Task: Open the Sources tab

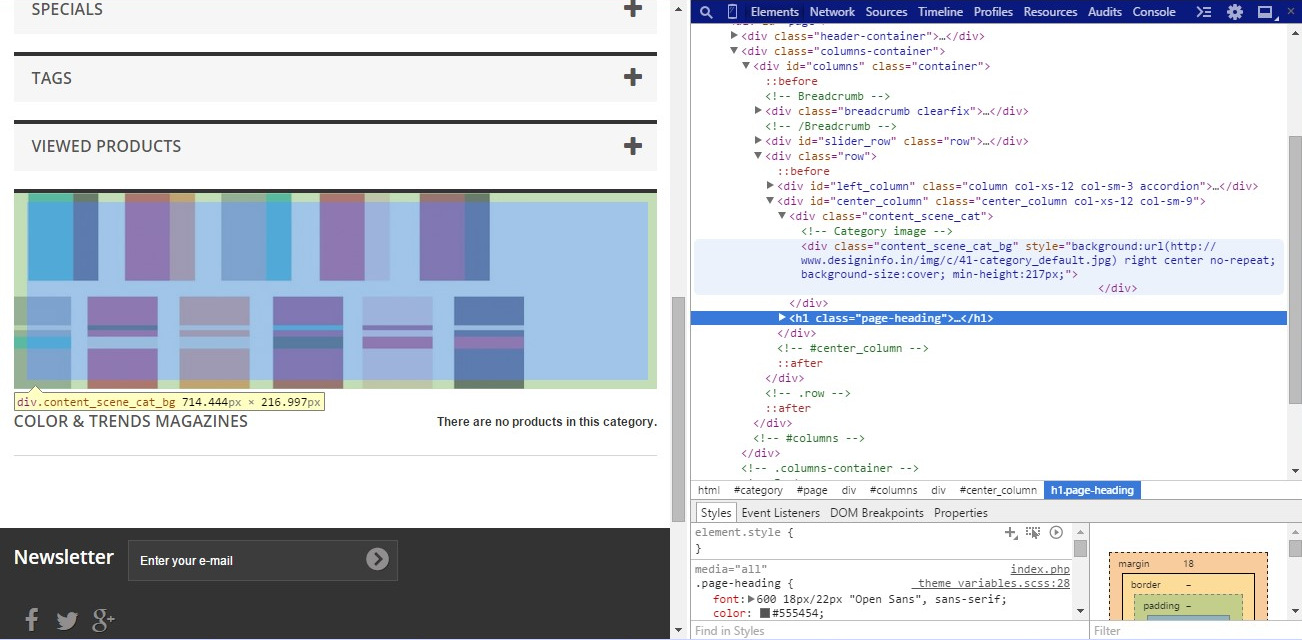Action: point(886,12)
